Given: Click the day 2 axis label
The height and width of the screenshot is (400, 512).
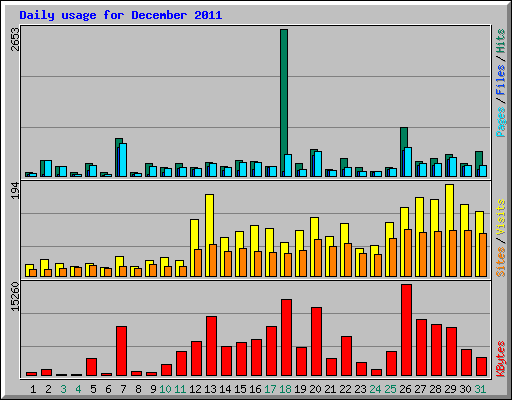Looking at the screenshot, I should point(48,389).
